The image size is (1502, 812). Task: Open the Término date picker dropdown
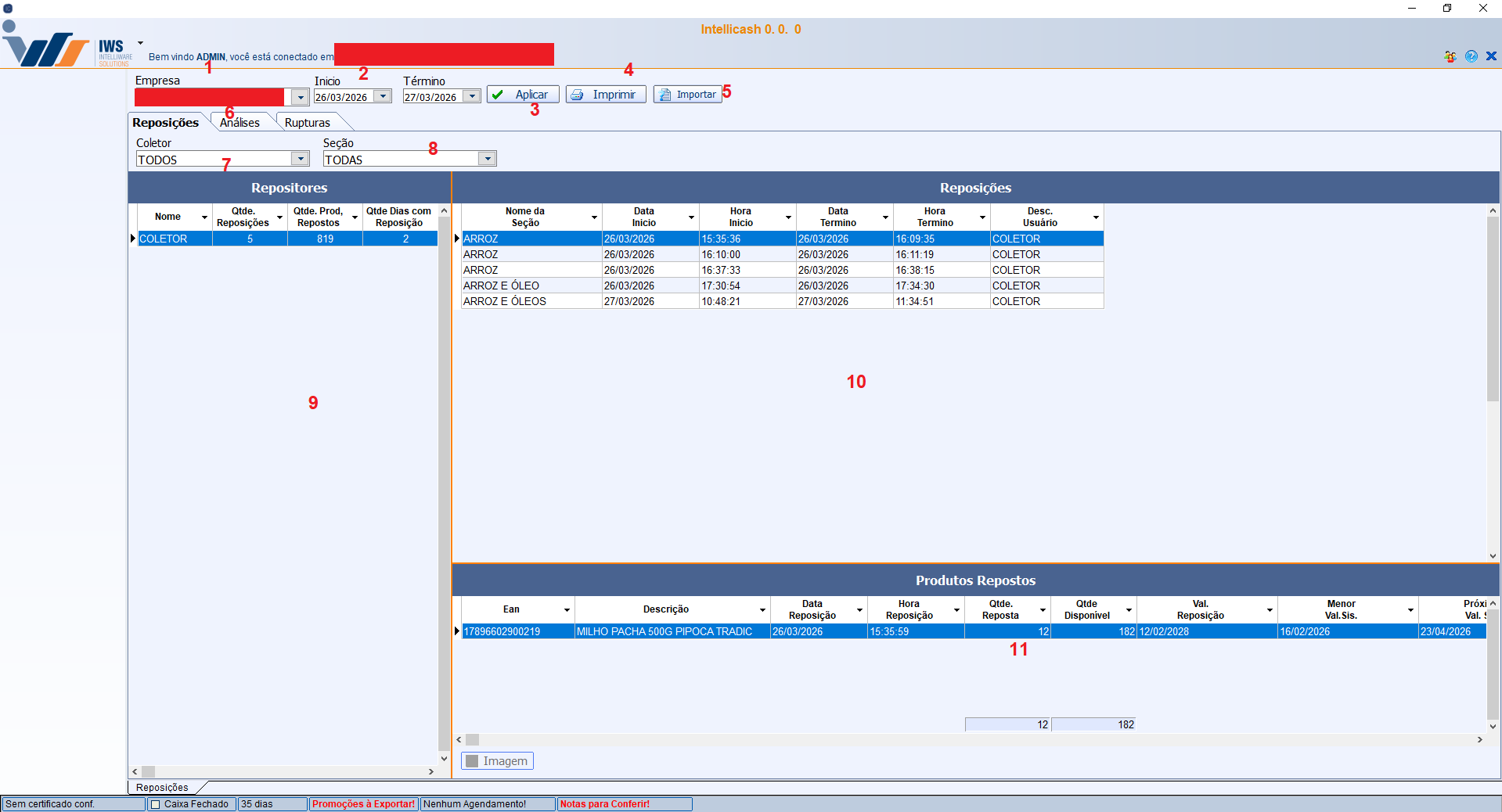(x=471, y=96)
